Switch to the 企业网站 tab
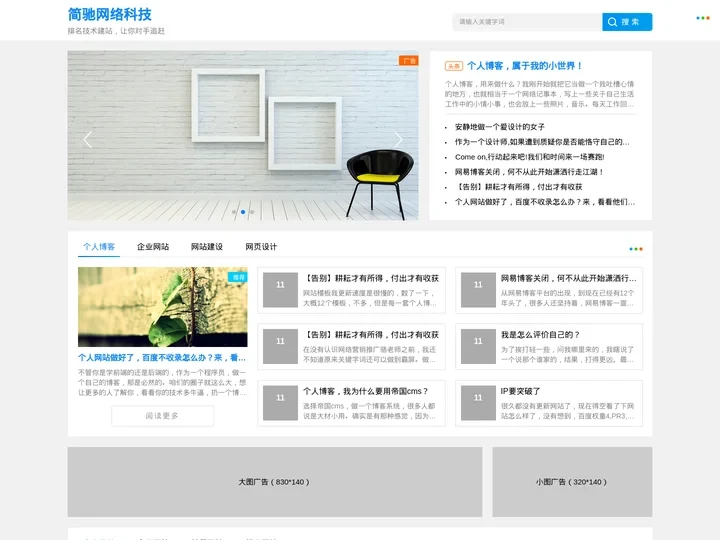The width and height of the screenshot is (720, 540). tap(153, 247)
